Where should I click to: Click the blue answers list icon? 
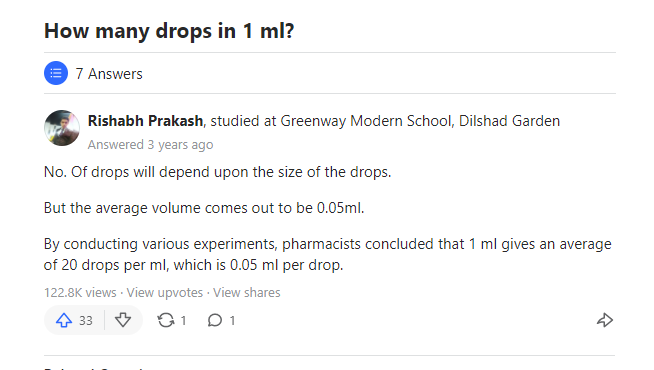(x=56, y=73)
